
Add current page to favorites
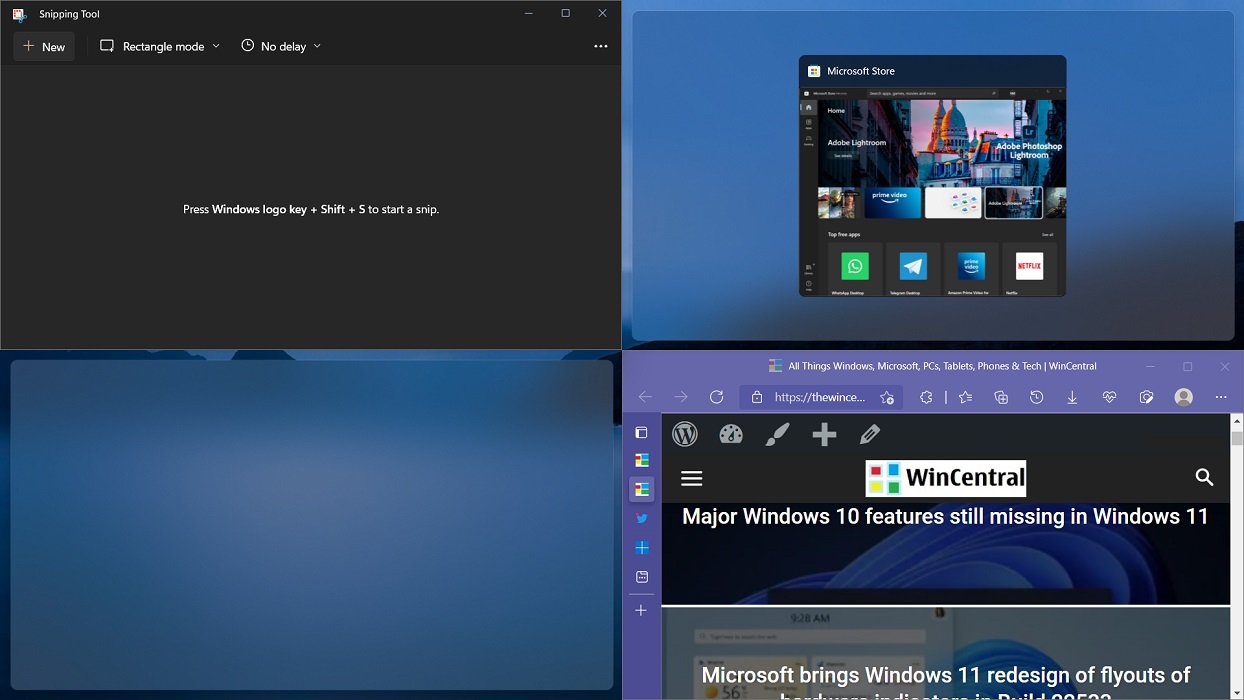[x=965, y=397]
